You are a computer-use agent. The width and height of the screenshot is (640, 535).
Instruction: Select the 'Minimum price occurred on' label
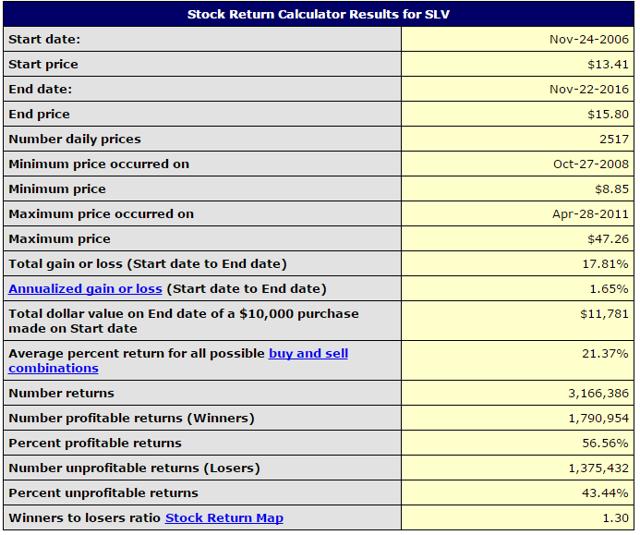99,164
